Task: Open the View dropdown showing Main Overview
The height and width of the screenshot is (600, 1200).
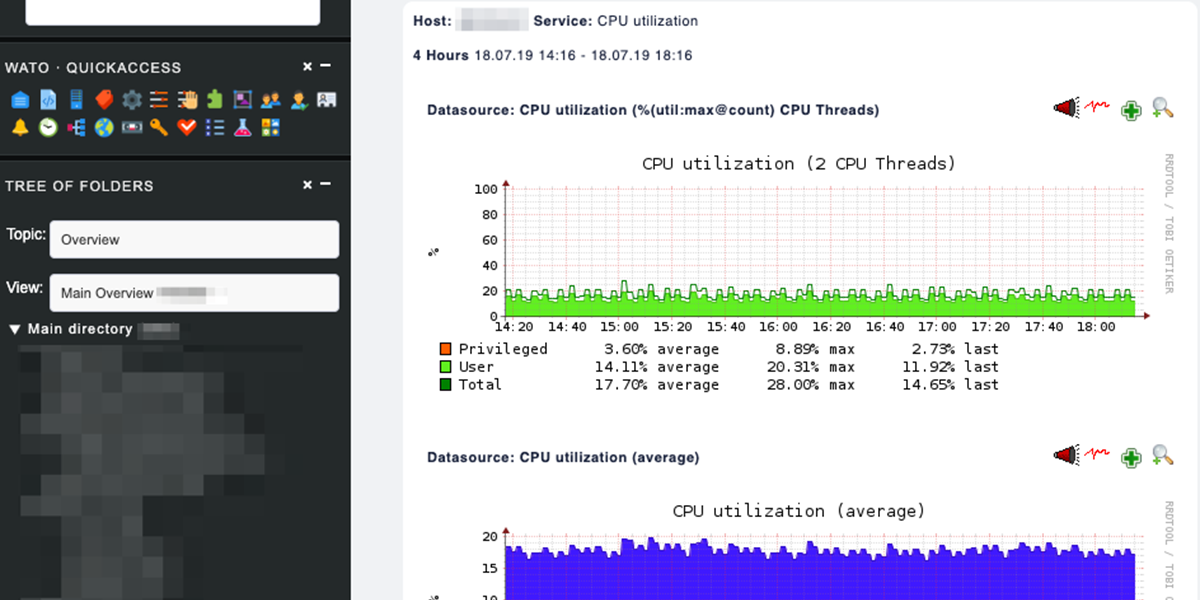Action: 194,293
